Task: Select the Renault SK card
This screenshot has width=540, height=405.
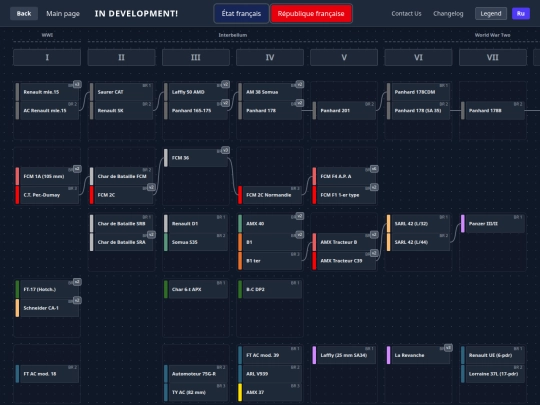Action: [121, 111]
